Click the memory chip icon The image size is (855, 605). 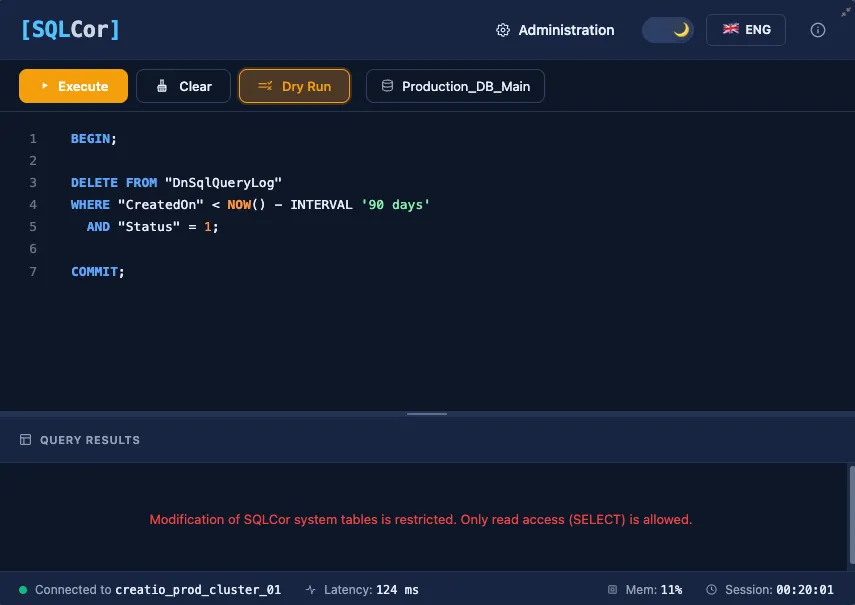tap(612, 589)
